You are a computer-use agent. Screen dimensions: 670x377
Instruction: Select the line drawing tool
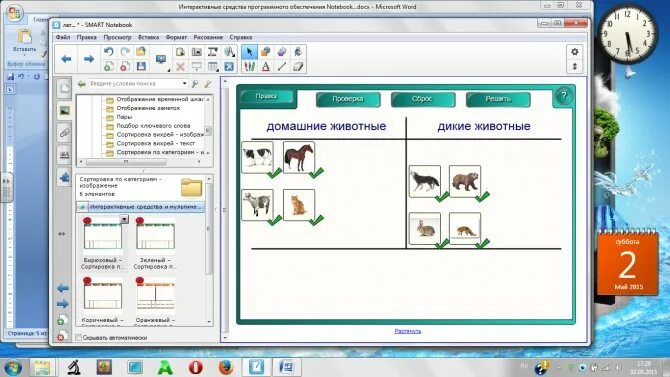[282, 66]
